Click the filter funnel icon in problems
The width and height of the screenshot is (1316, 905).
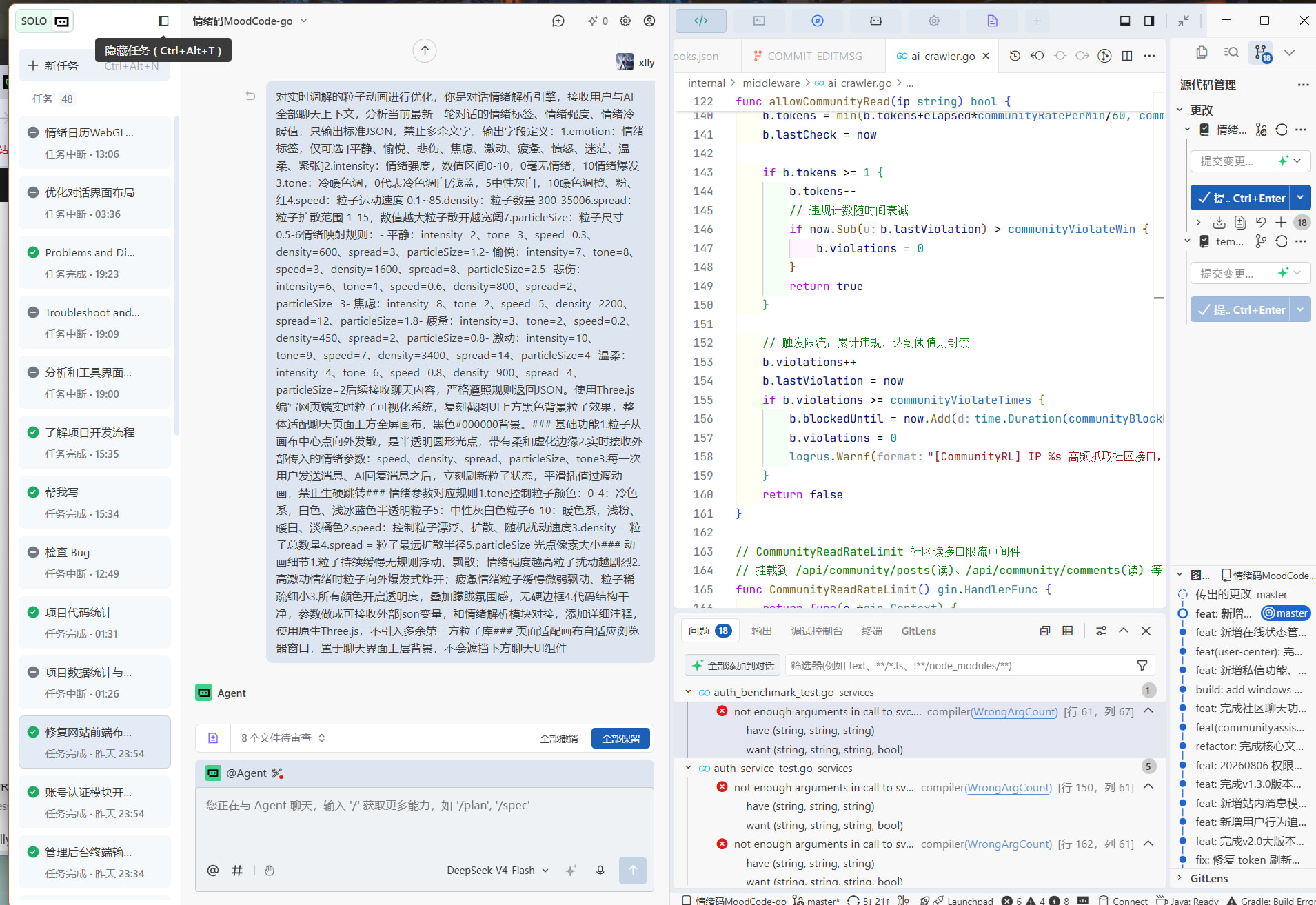(1142, 665)
